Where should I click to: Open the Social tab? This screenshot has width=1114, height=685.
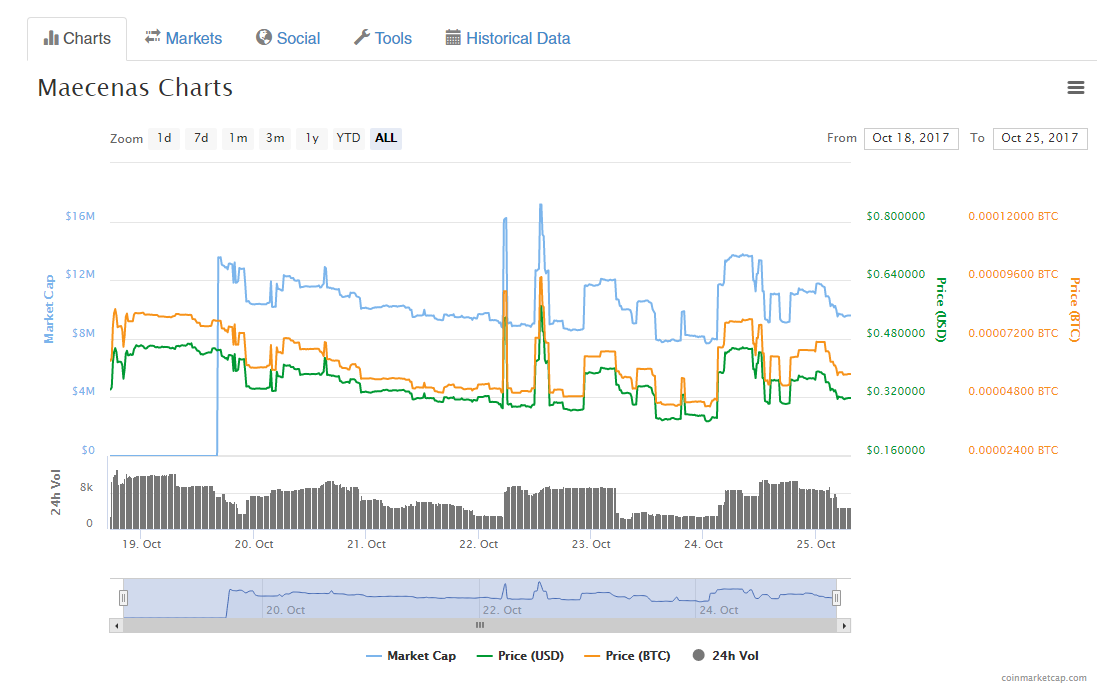(x=288, y=38)
